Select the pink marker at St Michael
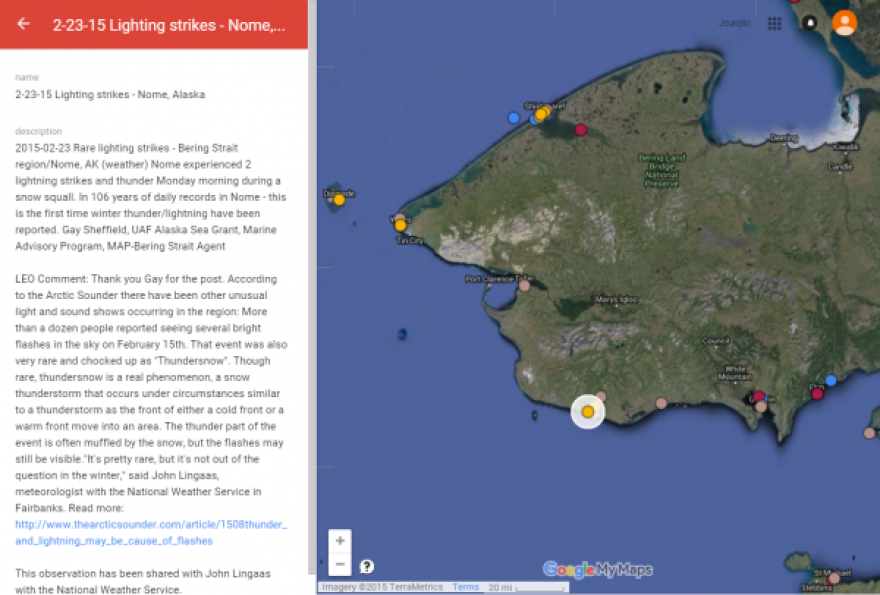The width and height of the screenshot is (880, 595). click(835, 578)
